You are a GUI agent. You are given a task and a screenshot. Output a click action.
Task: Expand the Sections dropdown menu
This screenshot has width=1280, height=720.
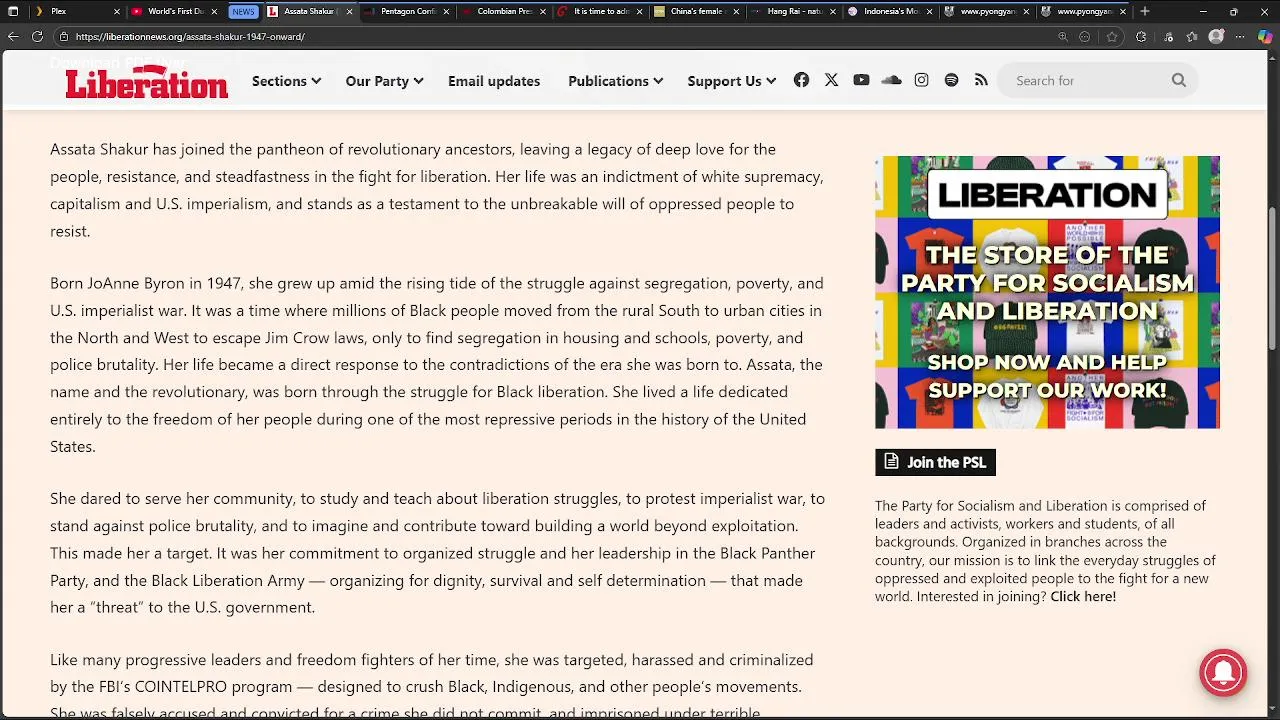(286, 81)
